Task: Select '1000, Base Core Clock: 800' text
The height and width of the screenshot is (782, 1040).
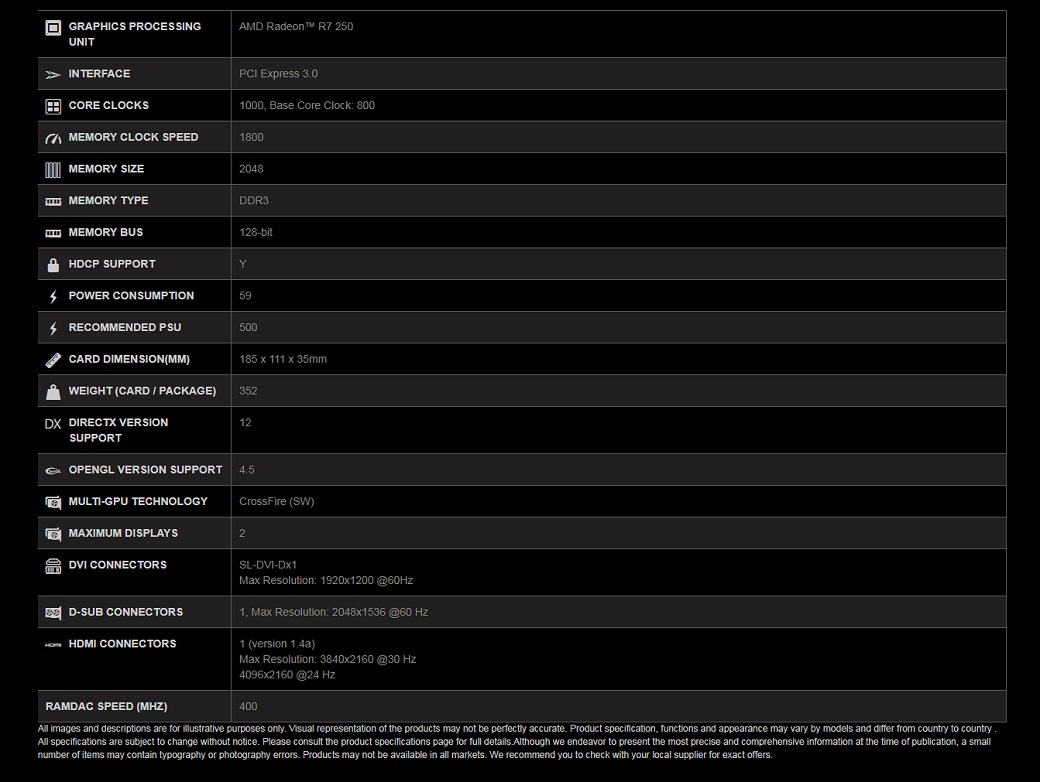Action: click(x=306, y=105)
